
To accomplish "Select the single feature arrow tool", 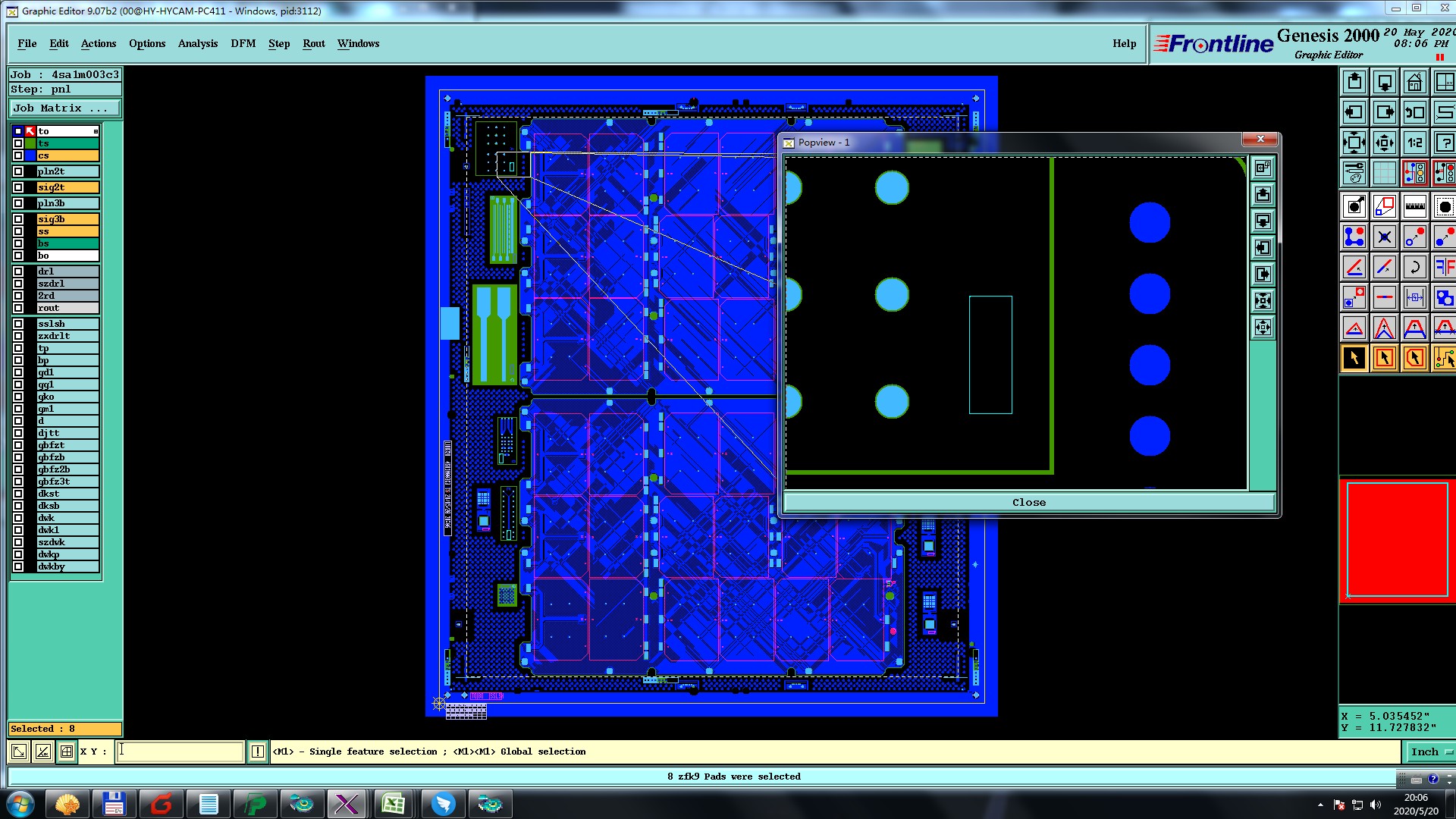I will [1354, 358].
